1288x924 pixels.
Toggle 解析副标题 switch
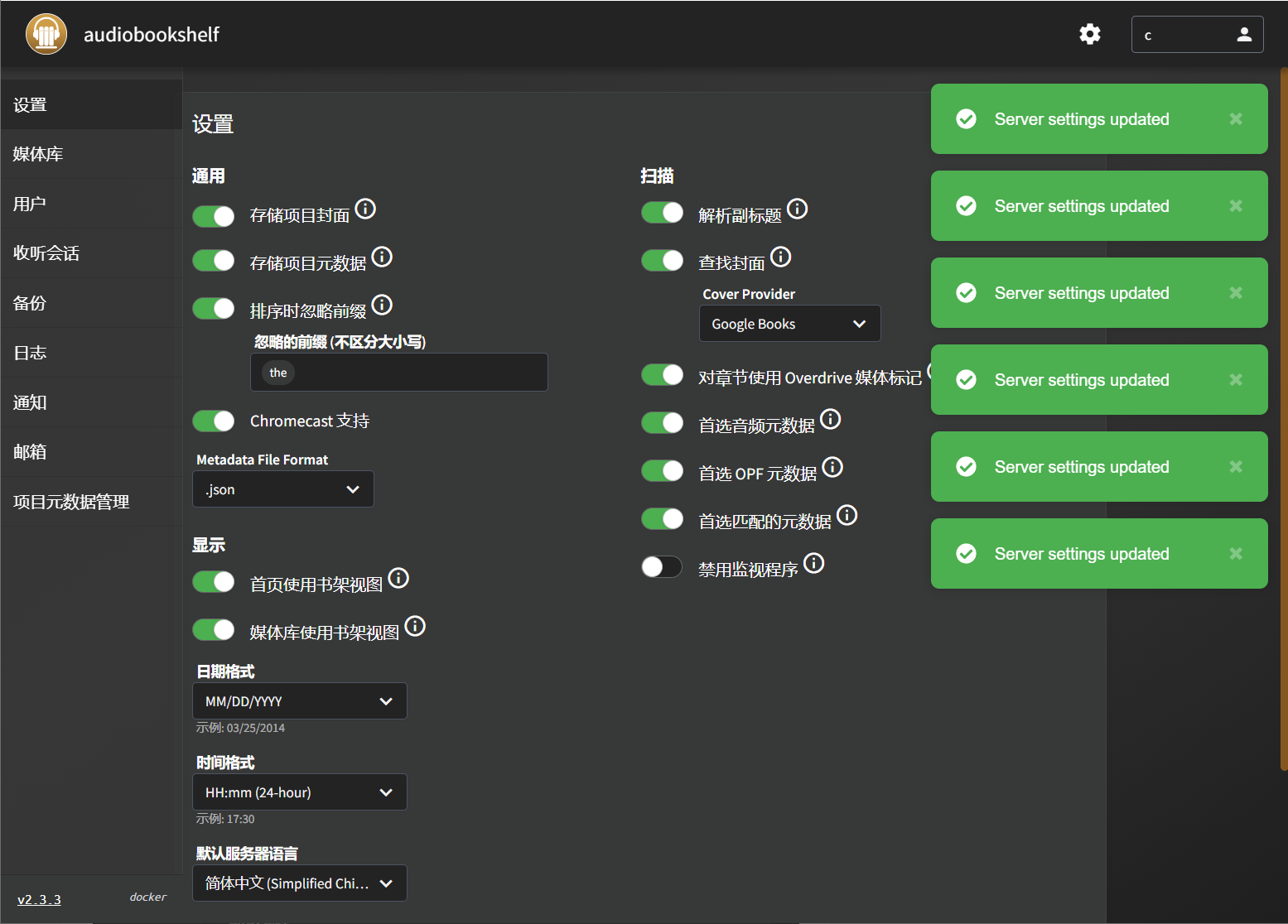click(x=663, y=213)
